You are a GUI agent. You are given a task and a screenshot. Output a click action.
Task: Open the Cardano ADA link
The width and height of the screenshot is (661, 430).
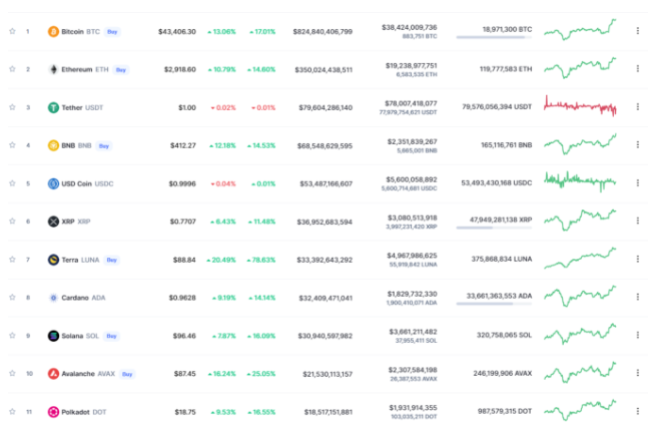point(83,298)
